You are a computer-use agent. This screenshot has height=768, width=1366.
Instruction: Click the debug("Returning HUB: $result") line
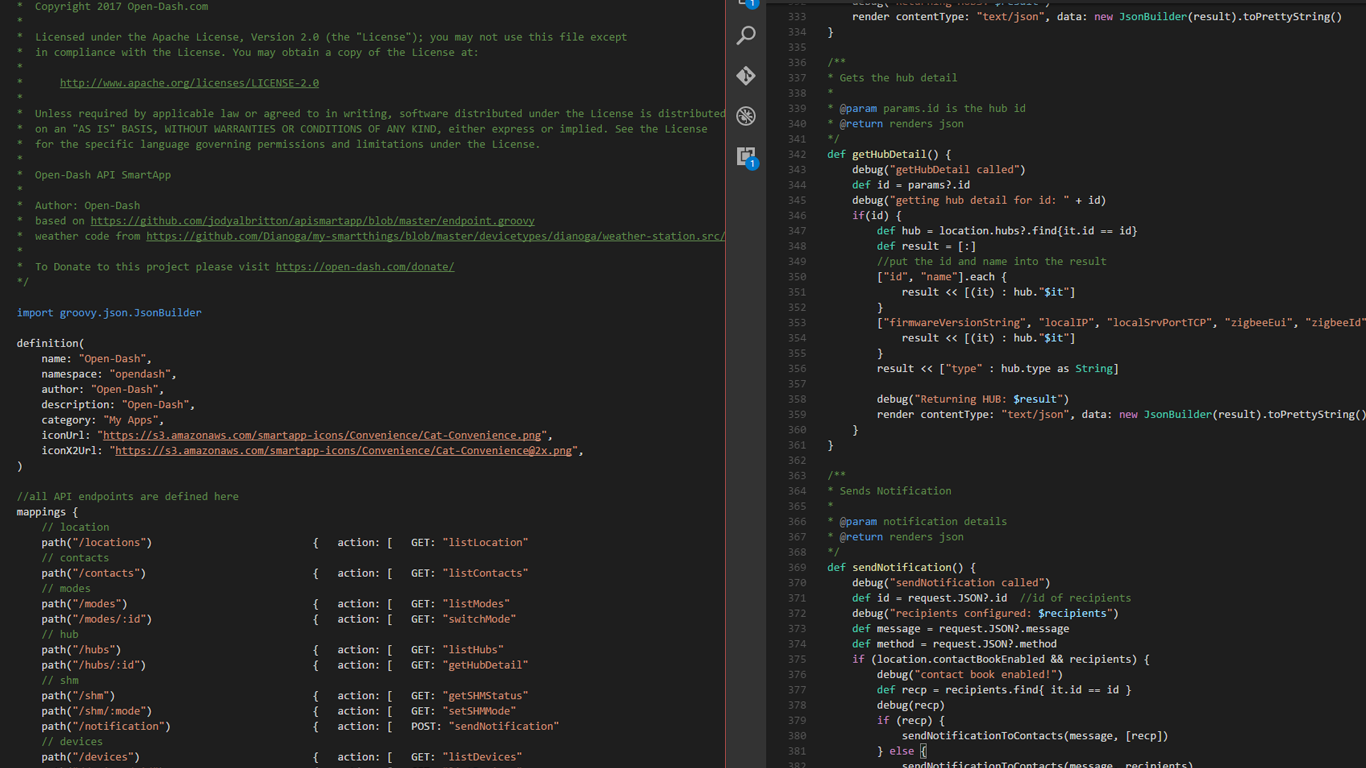pyautogui.click(x=973, y=399)
